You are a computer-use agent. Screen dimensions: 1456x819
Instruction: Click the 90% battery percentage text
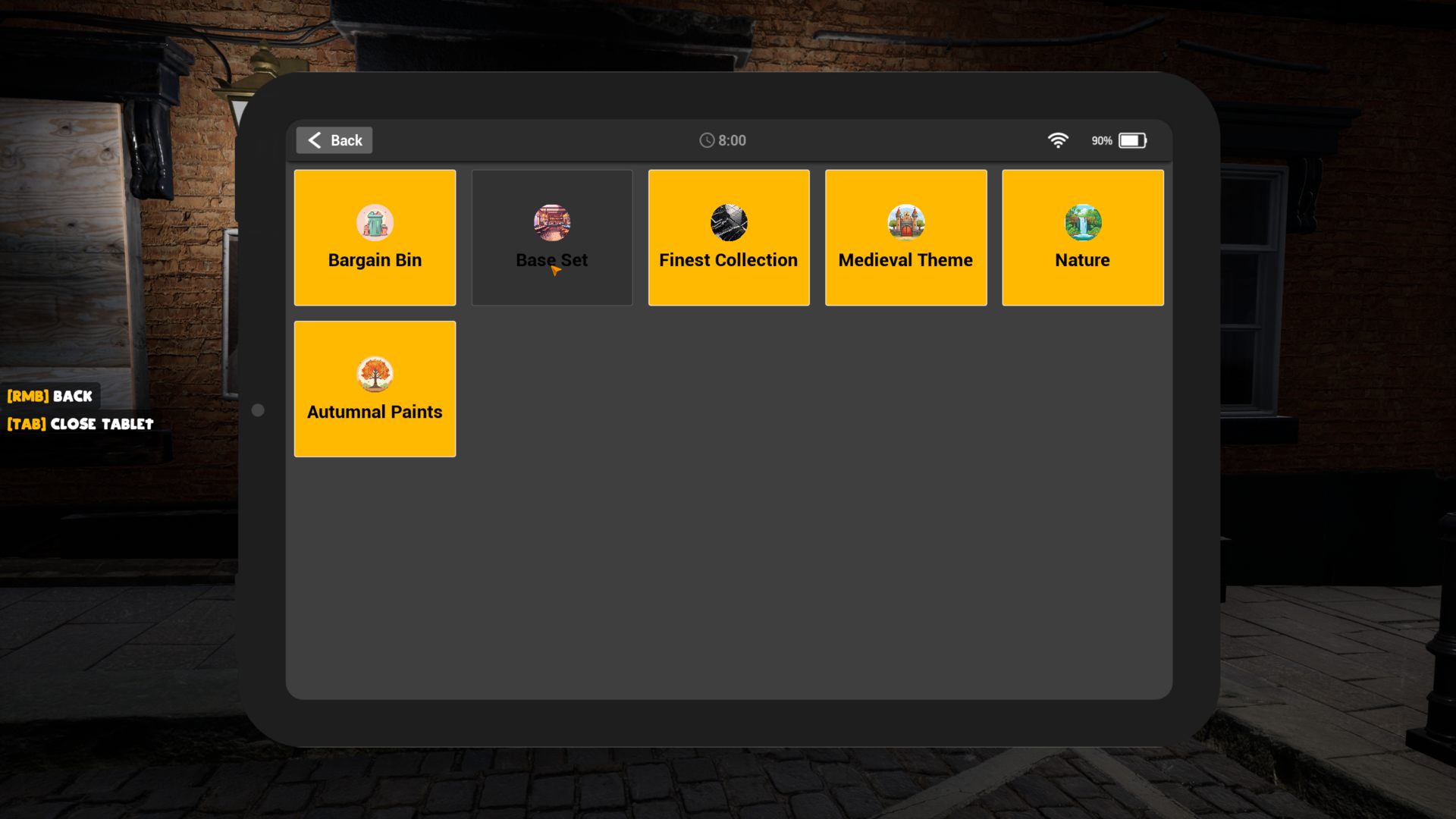pyautogui.click(x=1102, y=141)
